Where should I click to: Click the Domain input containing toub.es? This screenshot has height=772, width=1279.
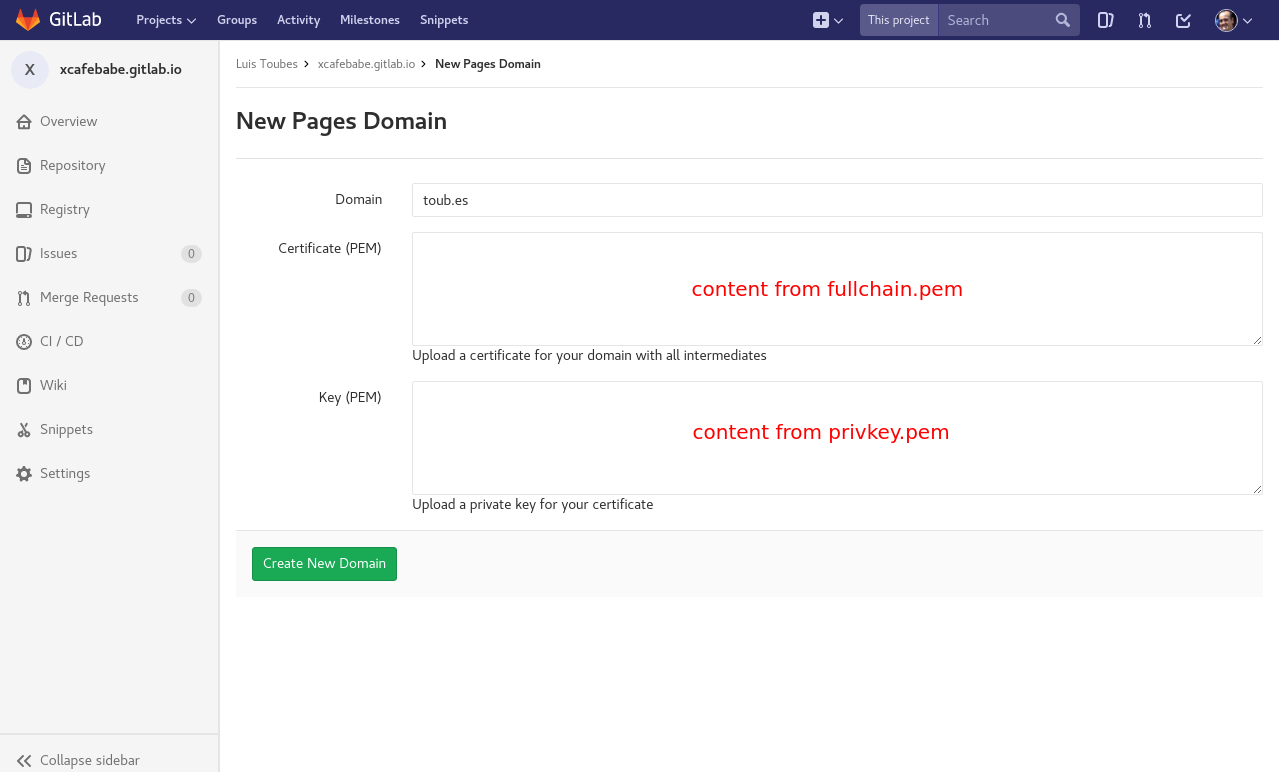coord(837,199)
